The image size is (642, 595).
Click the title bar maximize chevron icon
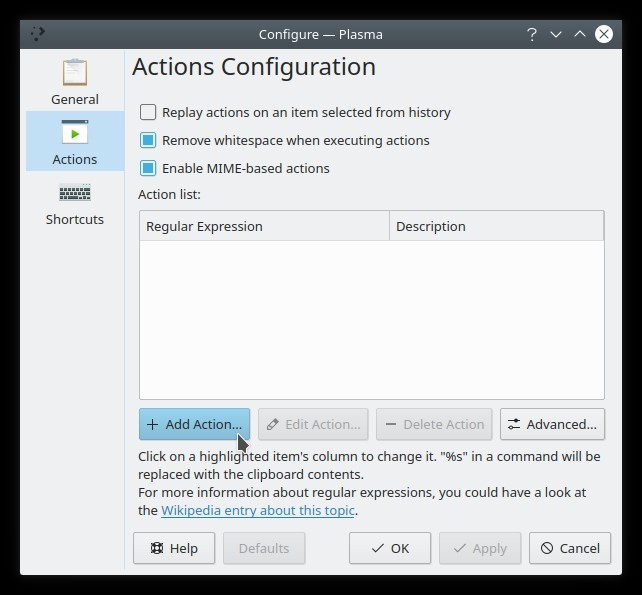[580, 34]
